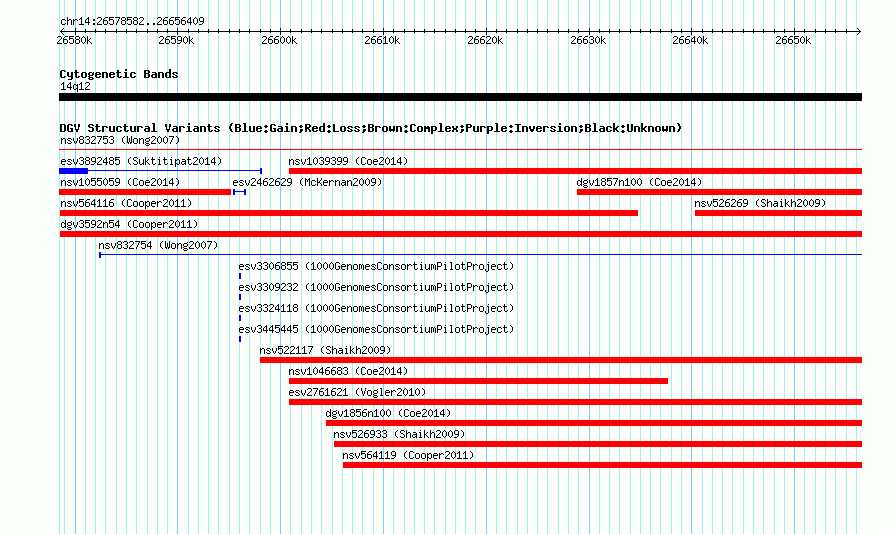
Task: Open dgv1856n100 (Coe2014) label
Action: [388, 413]
